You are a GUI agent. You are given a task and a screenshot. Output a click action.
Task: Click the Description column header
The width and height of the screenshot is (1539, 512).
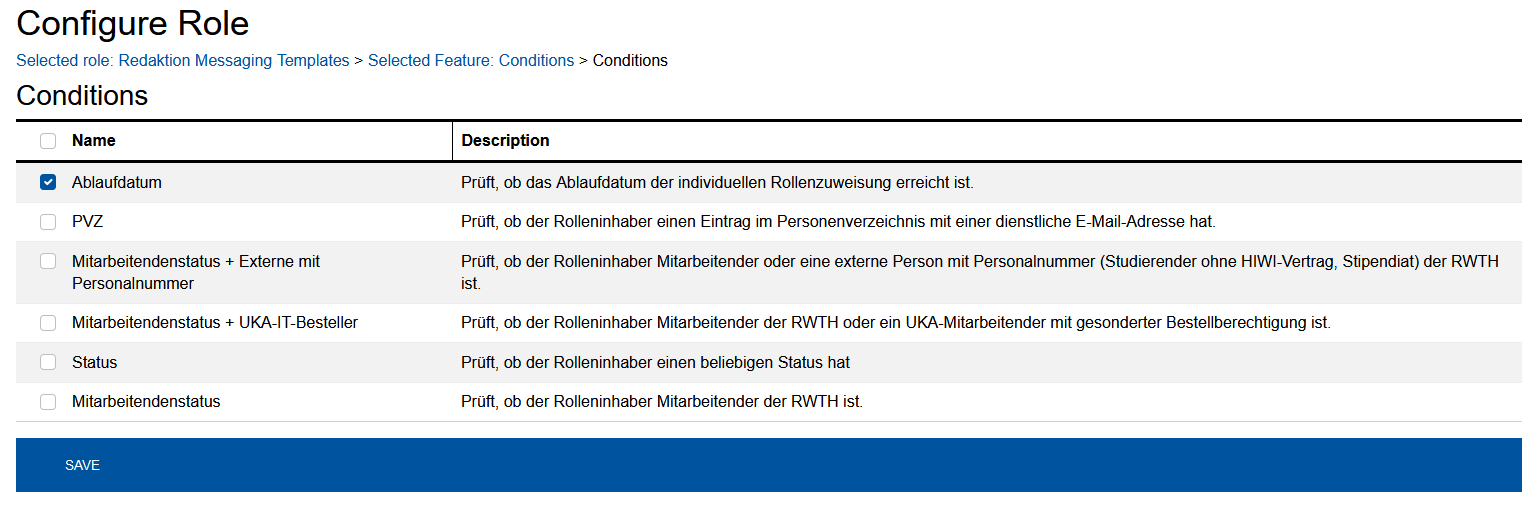click(x=505, y=141)
